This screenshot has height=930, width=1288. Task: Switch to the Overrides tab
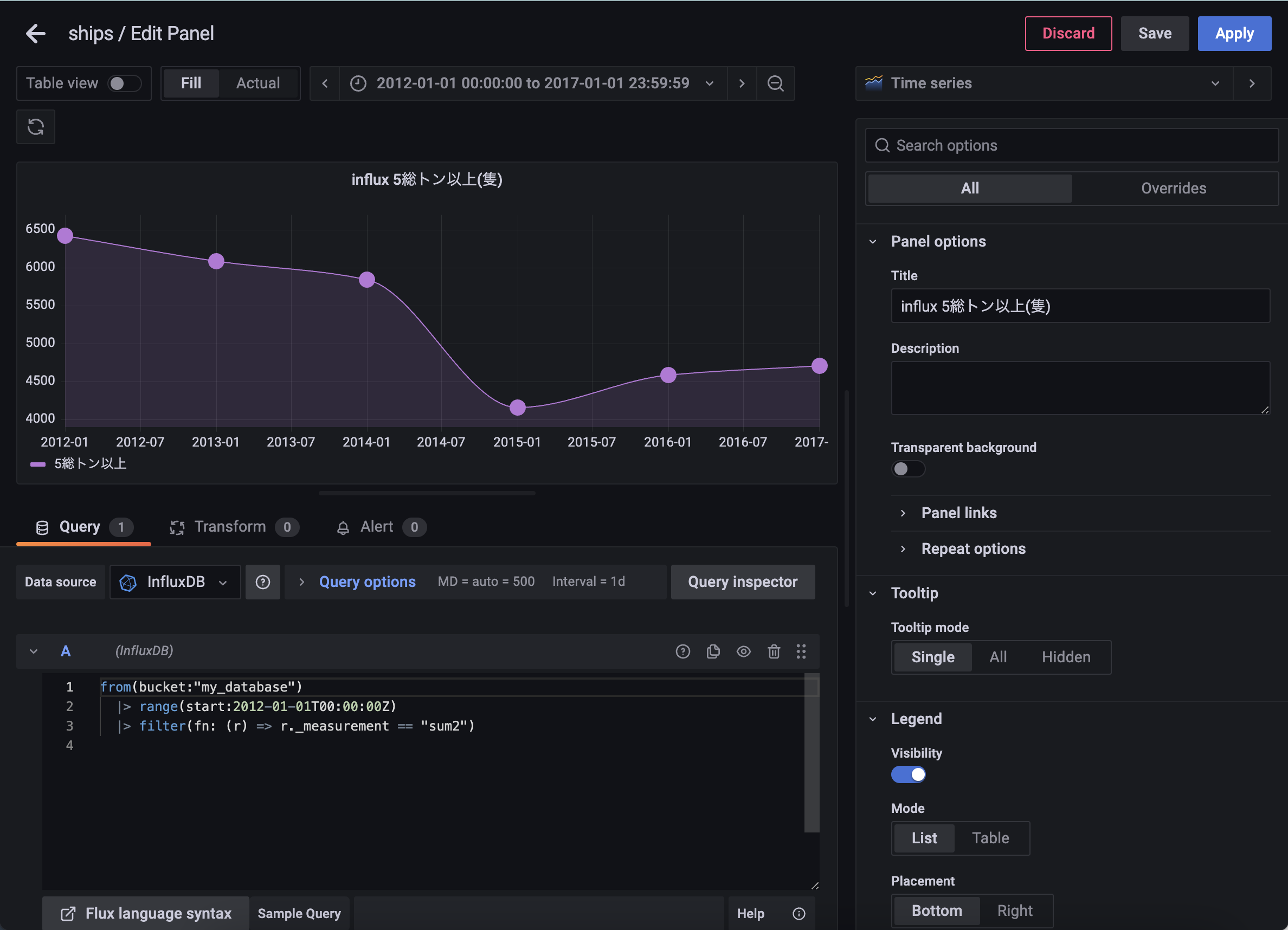pos(1173,189)
